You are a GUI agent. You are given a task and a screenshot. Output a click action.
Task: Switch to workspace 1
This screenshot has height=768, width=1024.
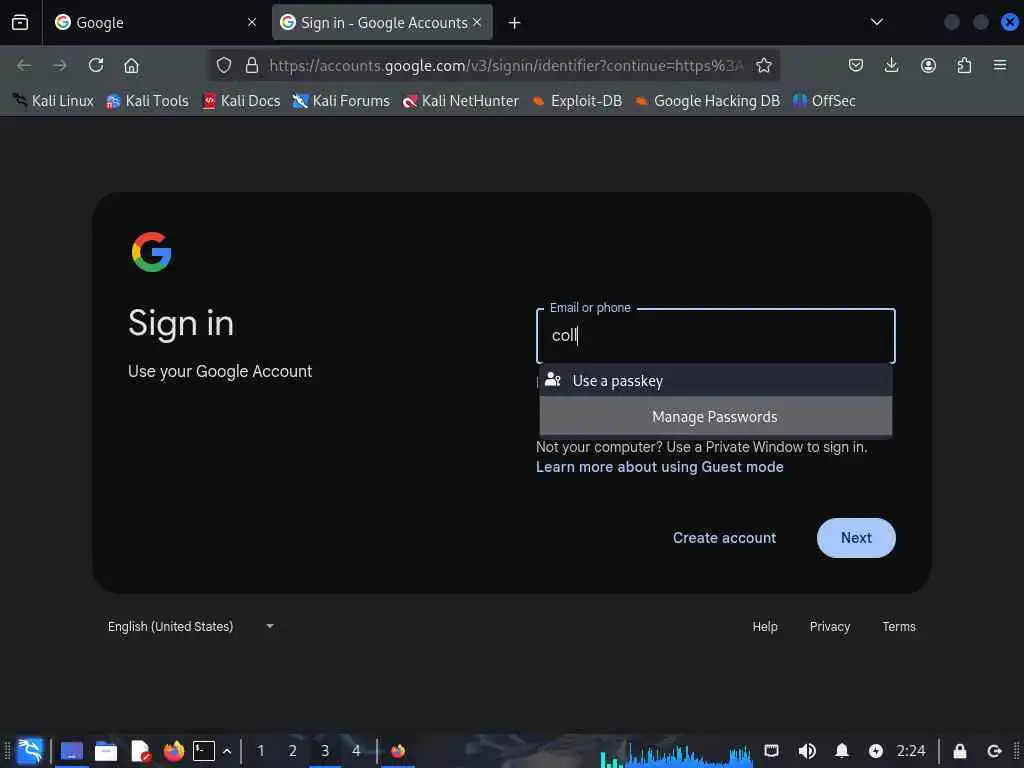(261, 751)
